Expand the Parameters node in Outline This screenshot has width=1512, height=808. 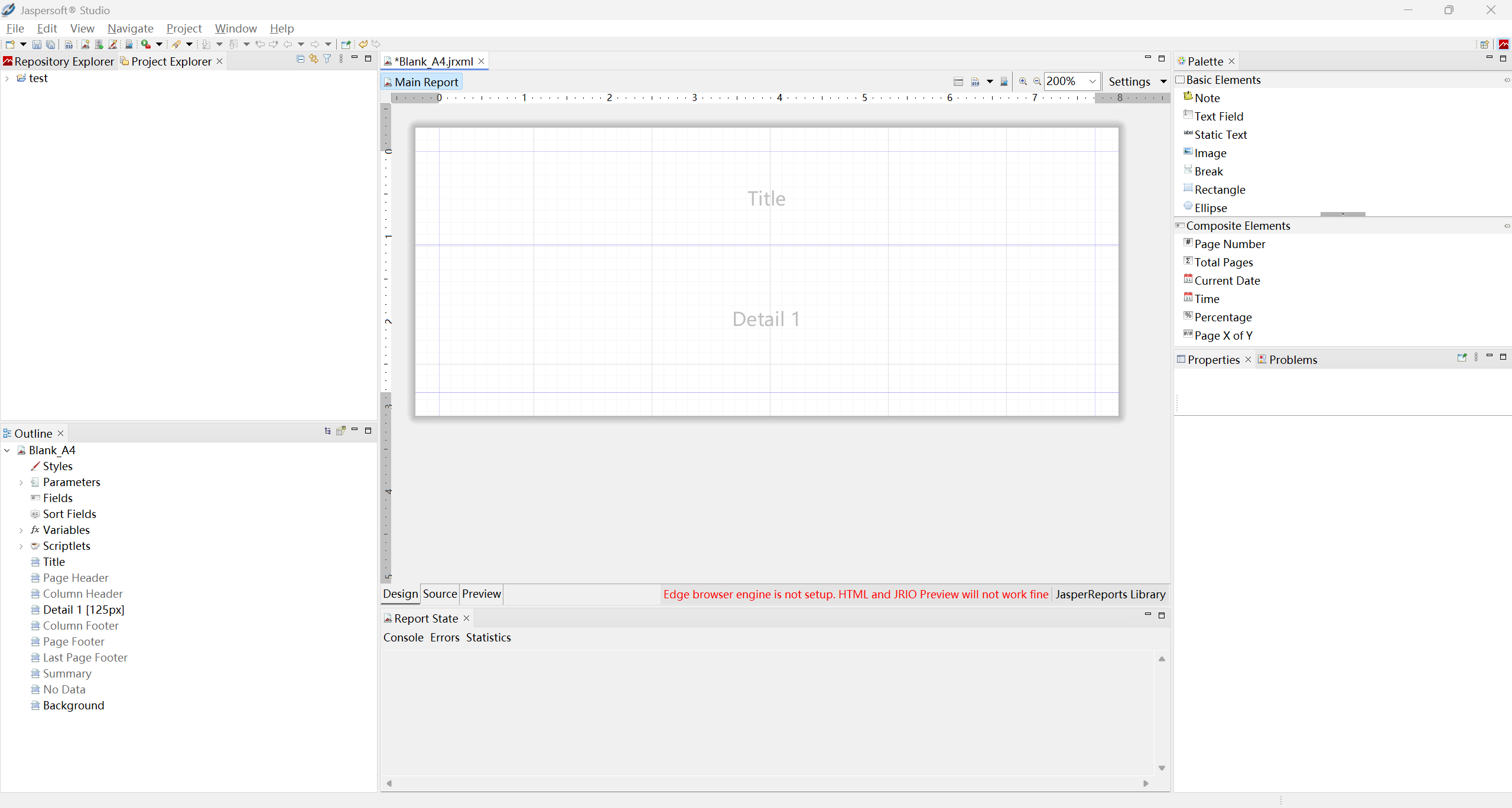pos(21,483)
